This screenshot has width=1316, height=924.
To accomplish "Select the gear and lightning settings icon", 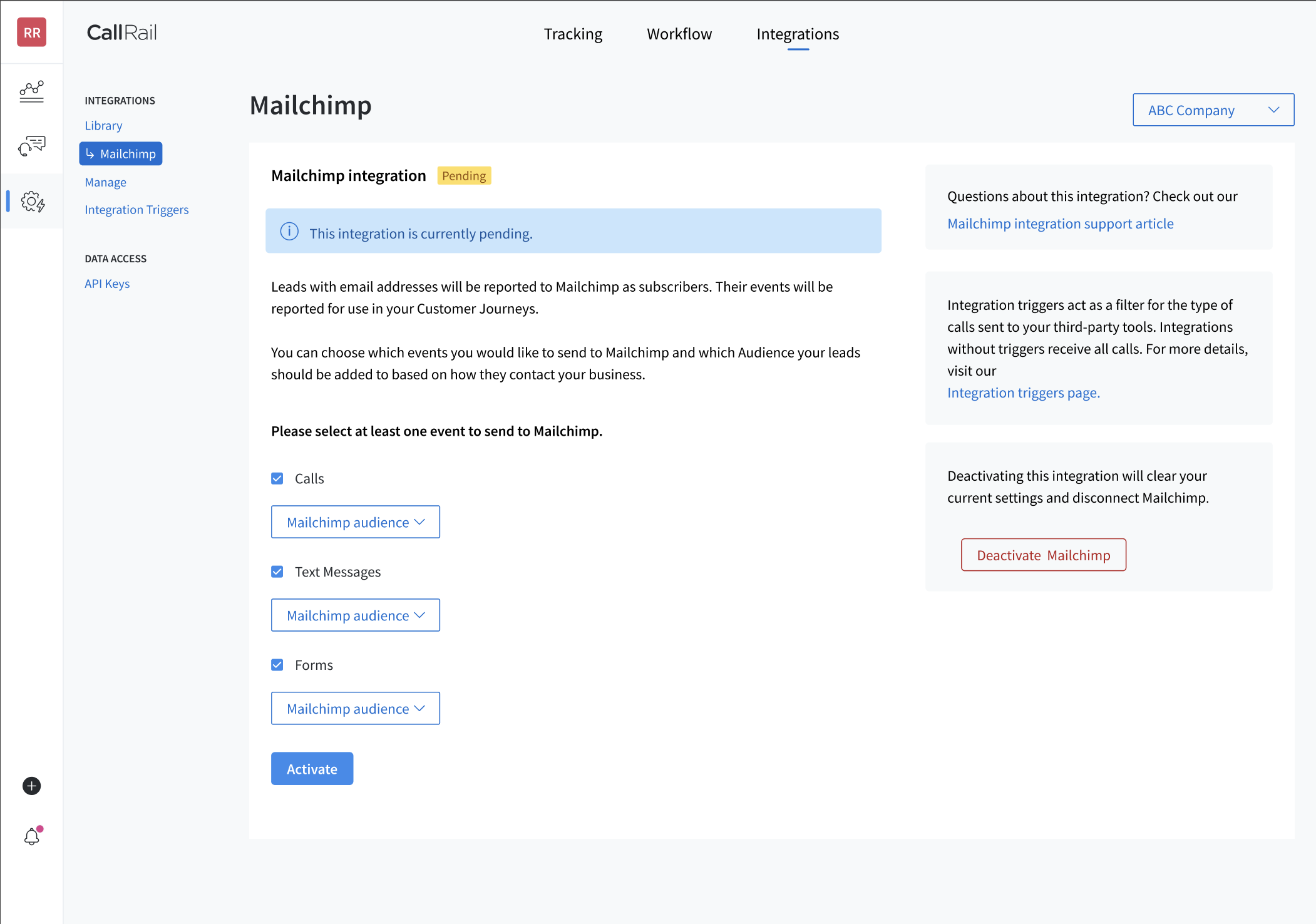I will [33, 202].
